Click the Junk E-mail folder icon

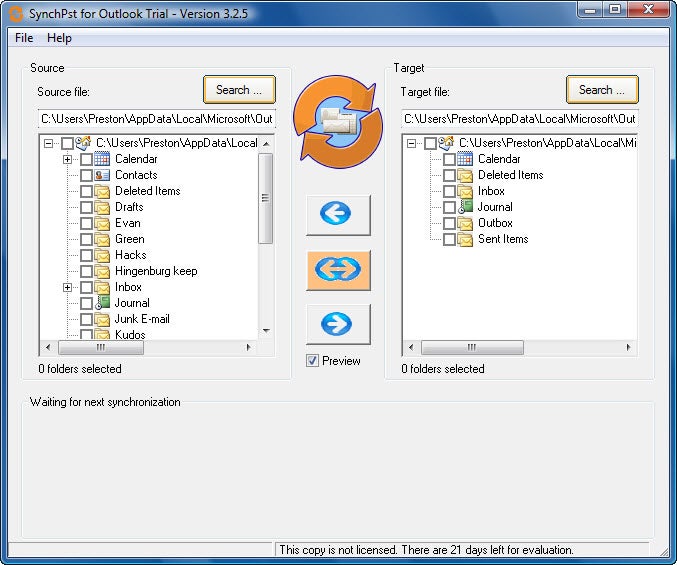[102, 319]
